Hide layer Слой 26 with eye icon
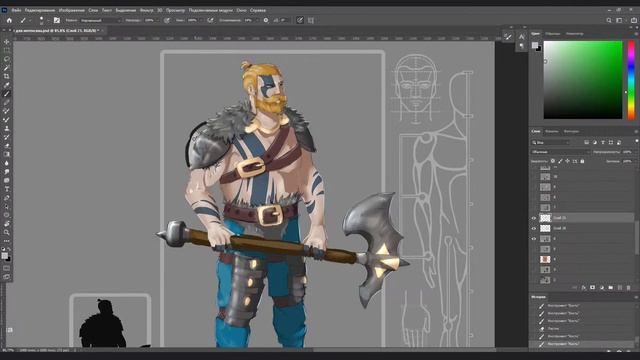The width and height of the screenshot is (640, 360). [x=534, y=229]
